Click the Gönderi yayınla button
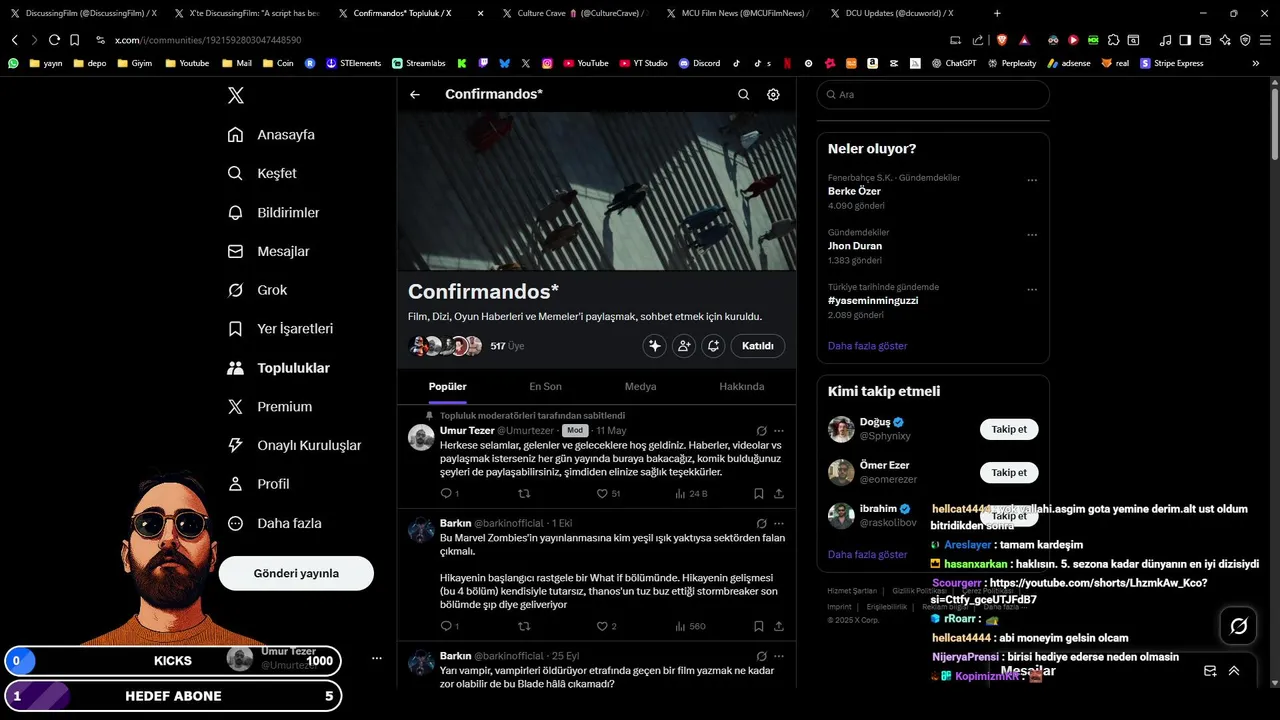Screen dimensions: 1280x720 296,573
